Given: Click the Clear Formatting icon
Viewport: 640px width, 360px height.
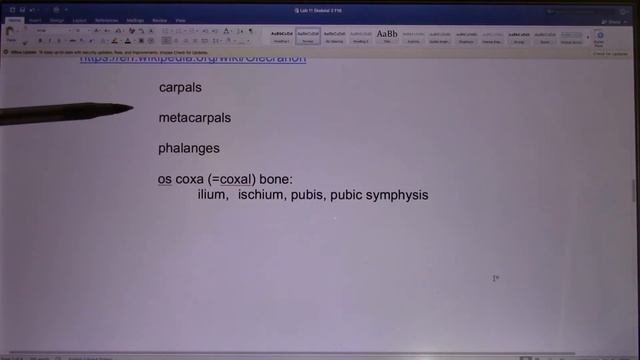Looking at the screenshot, I should (x=131, y=31).
